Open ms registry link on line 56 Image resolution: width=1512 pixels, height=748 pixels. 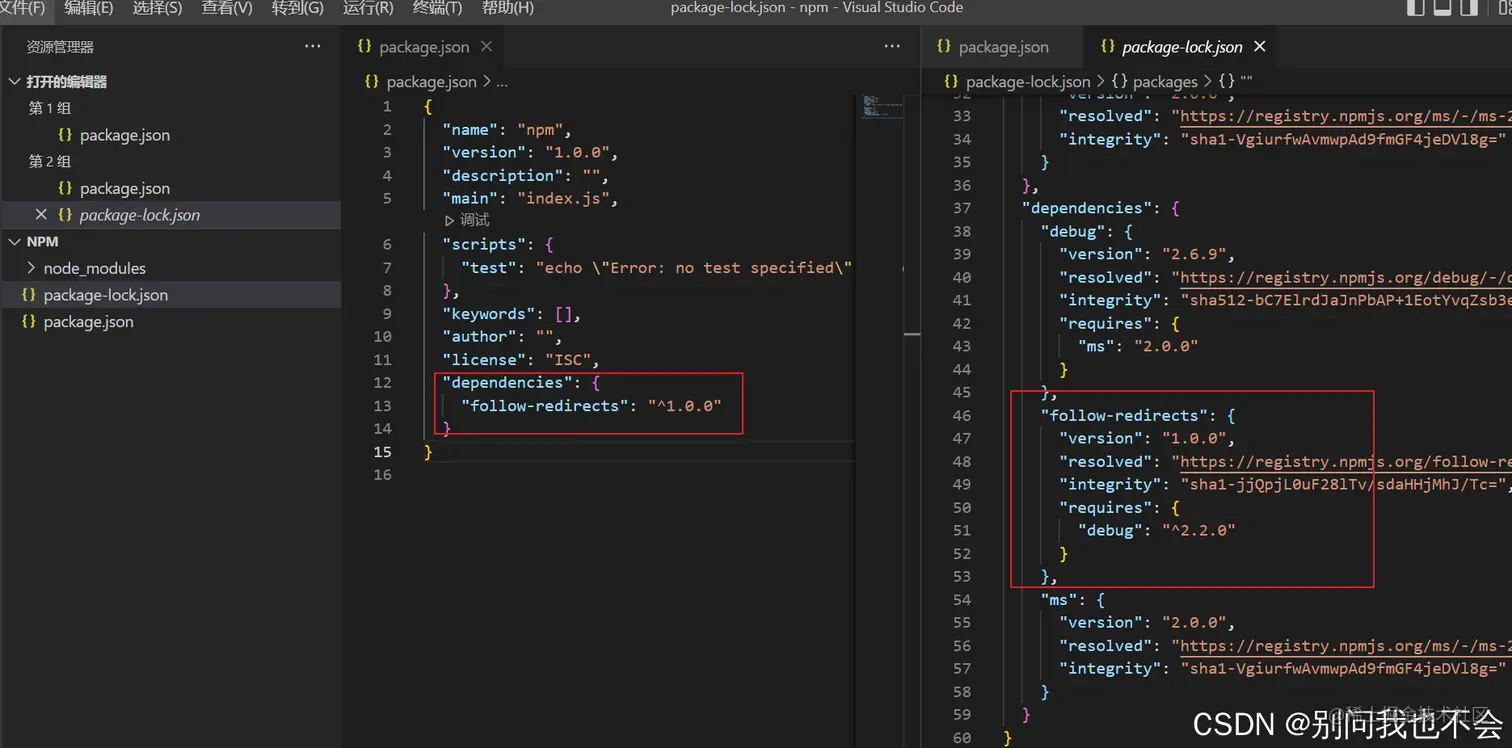point(1345,645)
